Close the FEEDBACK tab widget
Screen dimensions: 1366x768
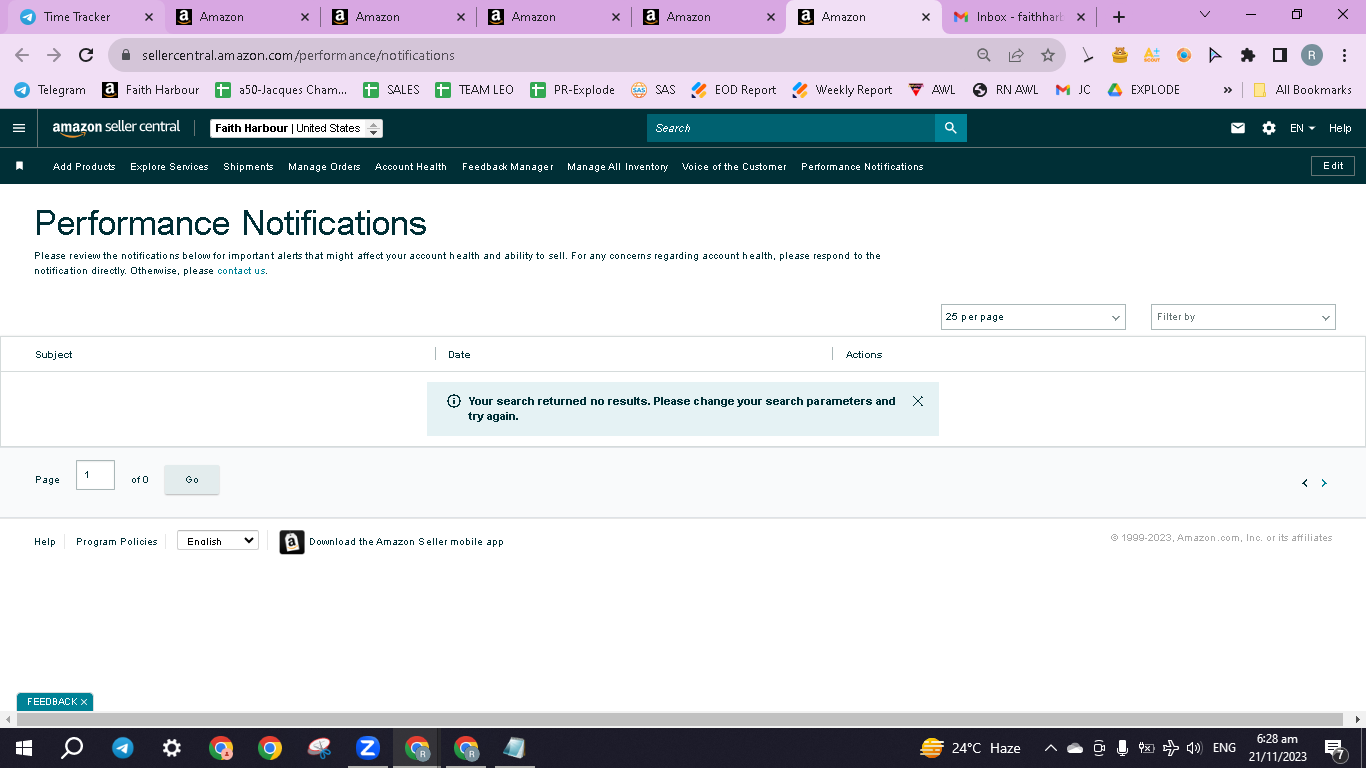click(84, 702)
